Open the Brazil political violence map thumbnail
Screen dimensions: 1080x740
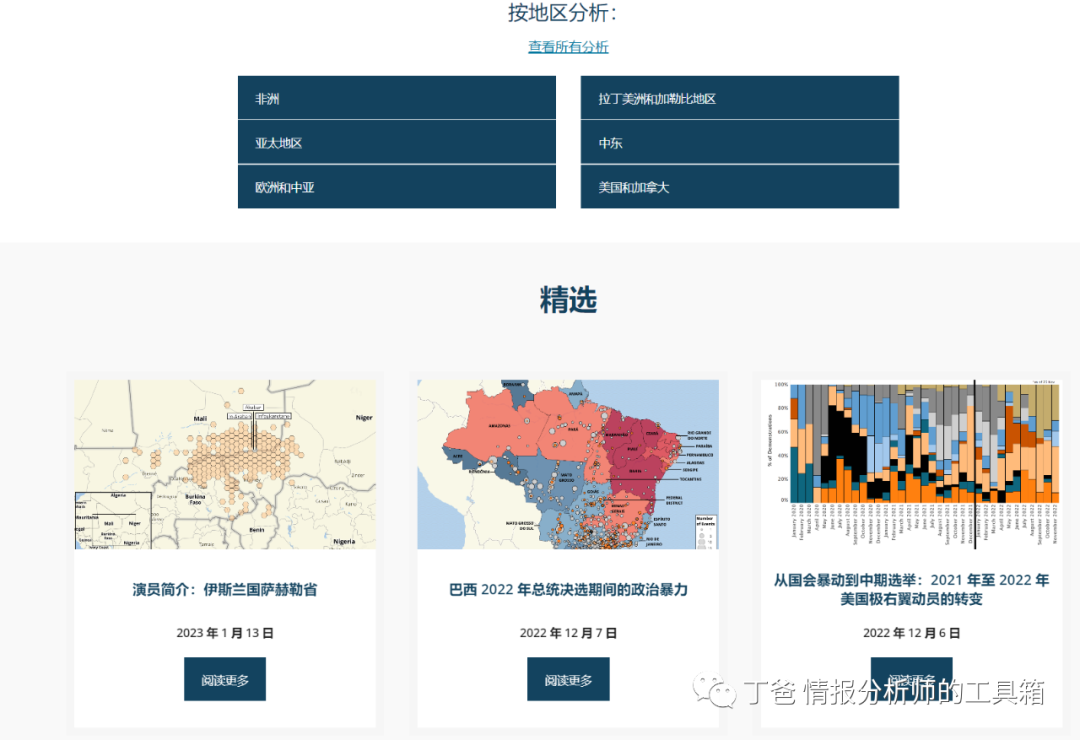pyautogui.click(x=568, y=464)
